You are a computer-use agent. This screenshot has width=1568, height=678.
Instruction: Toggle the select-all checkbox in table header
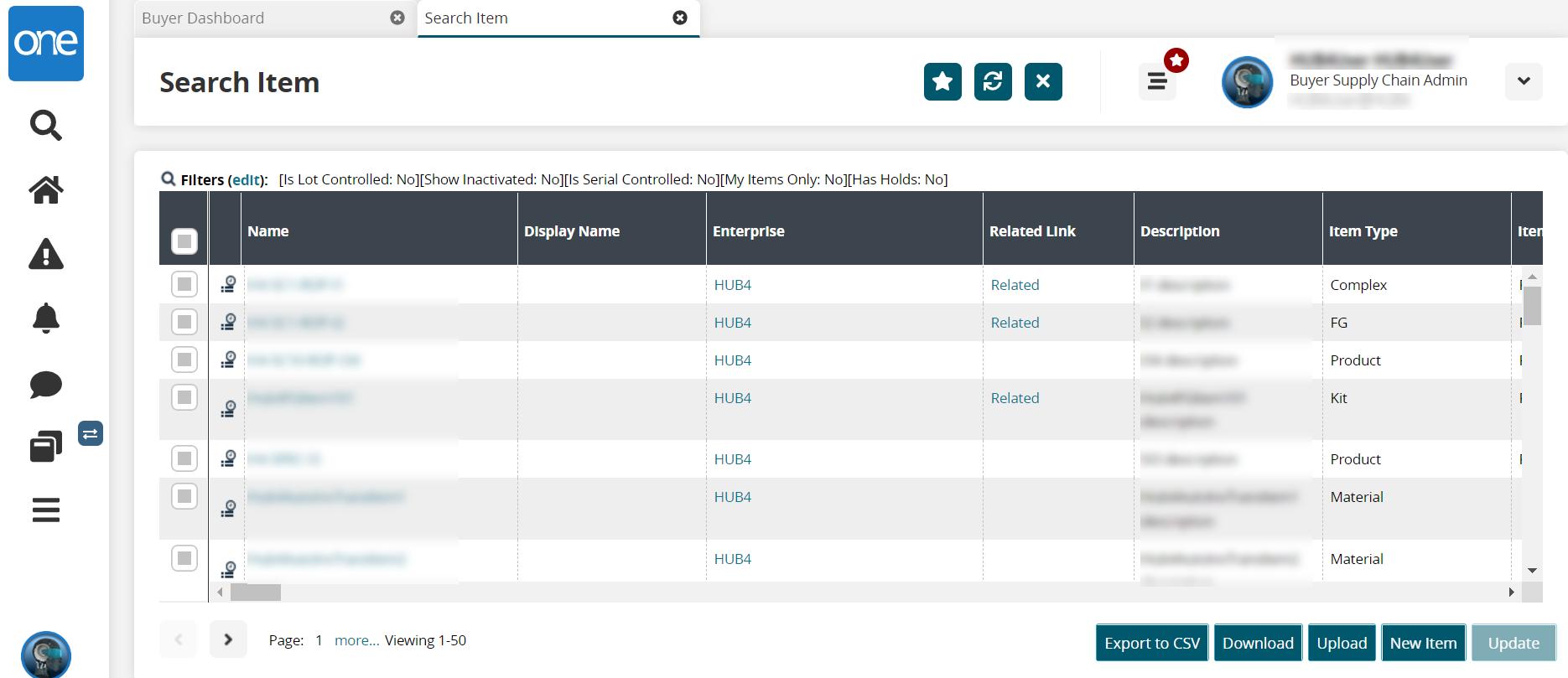[184, 241]
